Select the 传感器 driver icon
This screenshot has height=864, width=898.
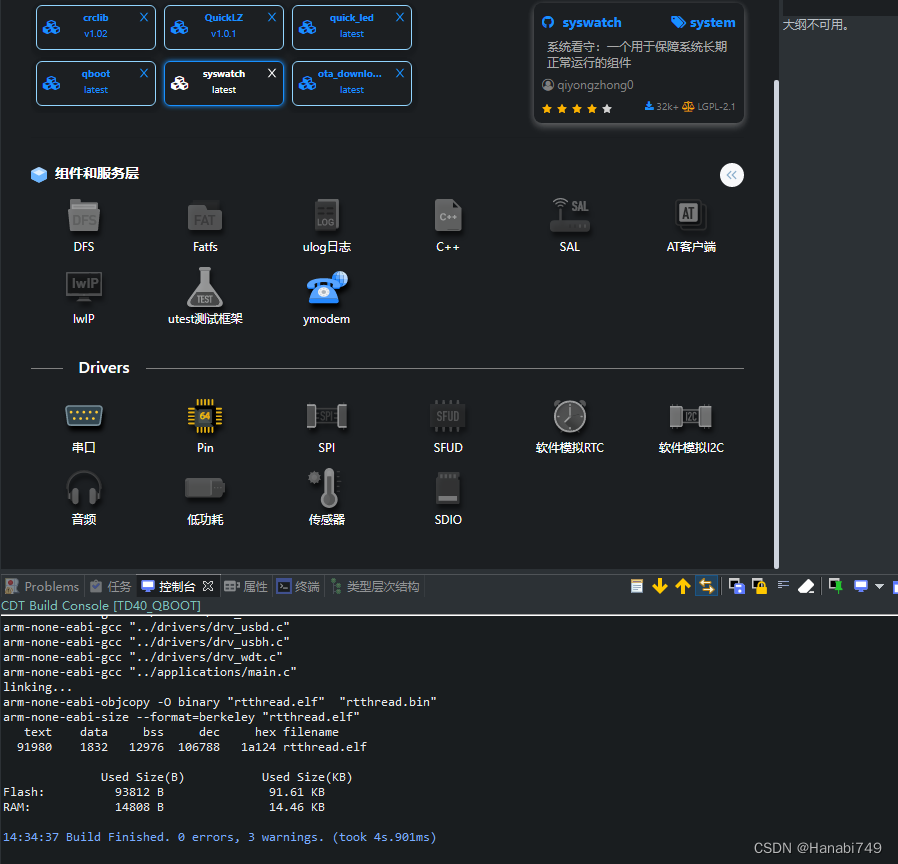point(326,489)
